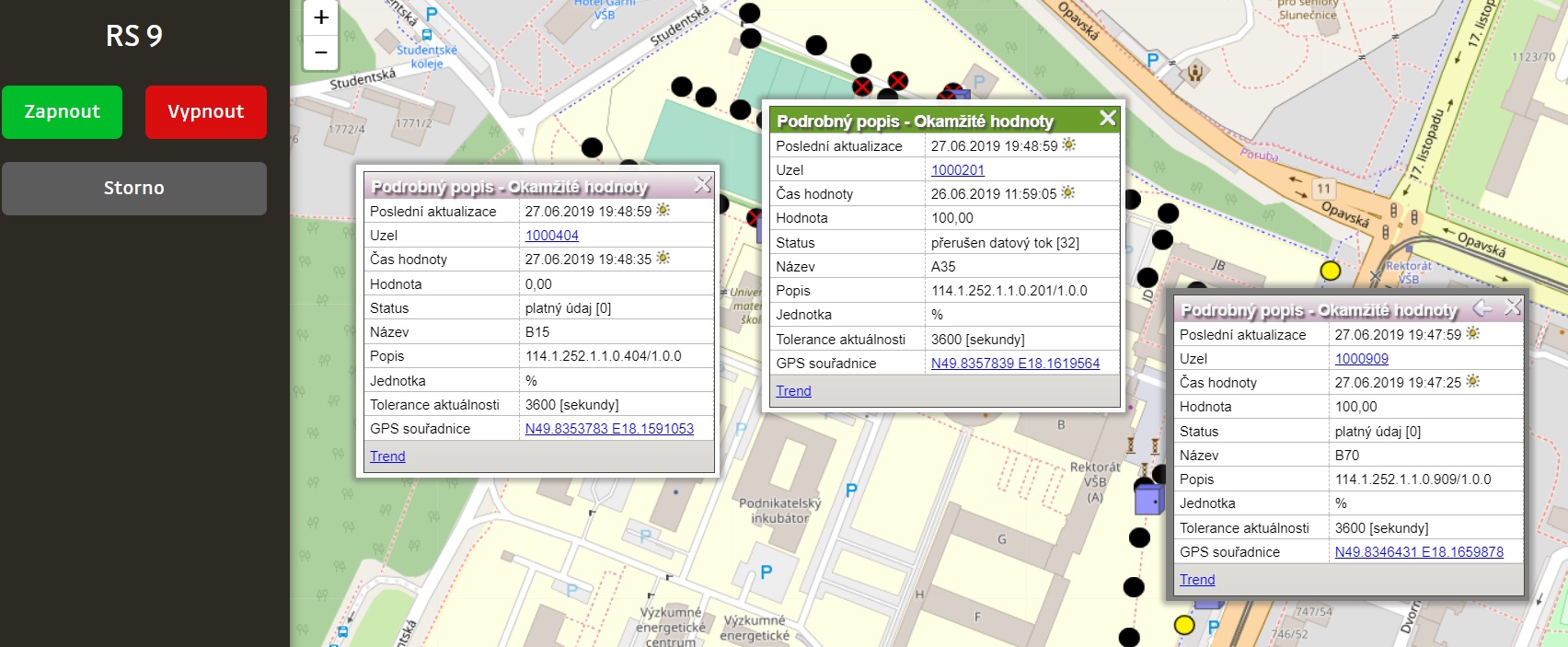This screenshot has height=647, width=1568.
Task: Click the brown monument icon beside Opavská parking
Action: [1195, 72]
